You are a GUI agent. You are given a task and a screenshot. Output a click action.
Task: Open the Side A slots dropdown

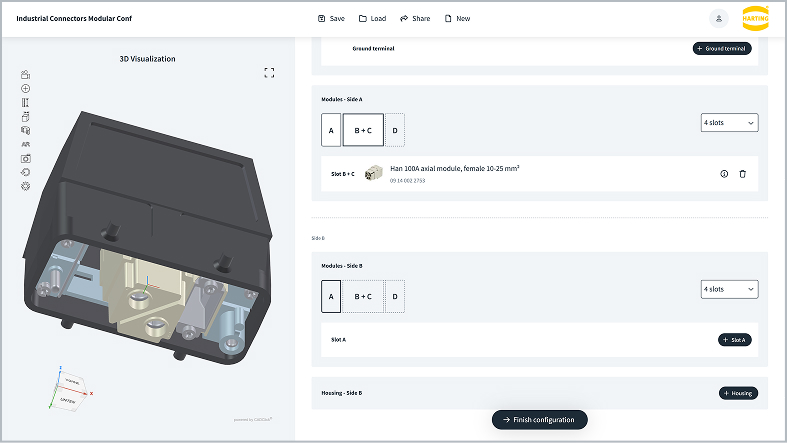pos(729,123)
